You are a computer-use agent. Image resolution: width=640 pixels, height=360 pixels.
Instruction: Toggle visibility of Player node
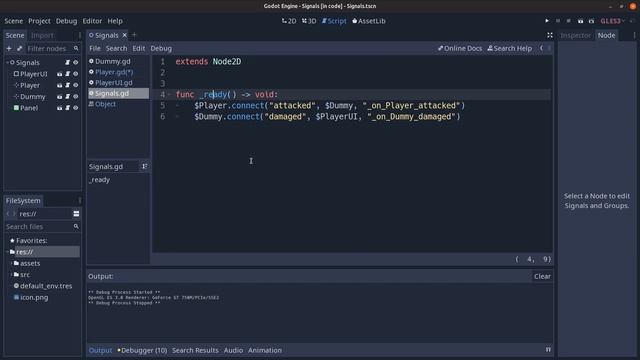click(76, 85)
